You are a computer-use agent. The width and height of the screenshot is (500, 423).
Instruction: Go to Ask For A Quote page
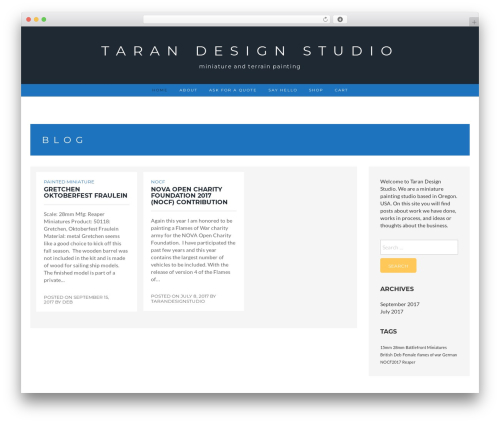pos(233,90)
